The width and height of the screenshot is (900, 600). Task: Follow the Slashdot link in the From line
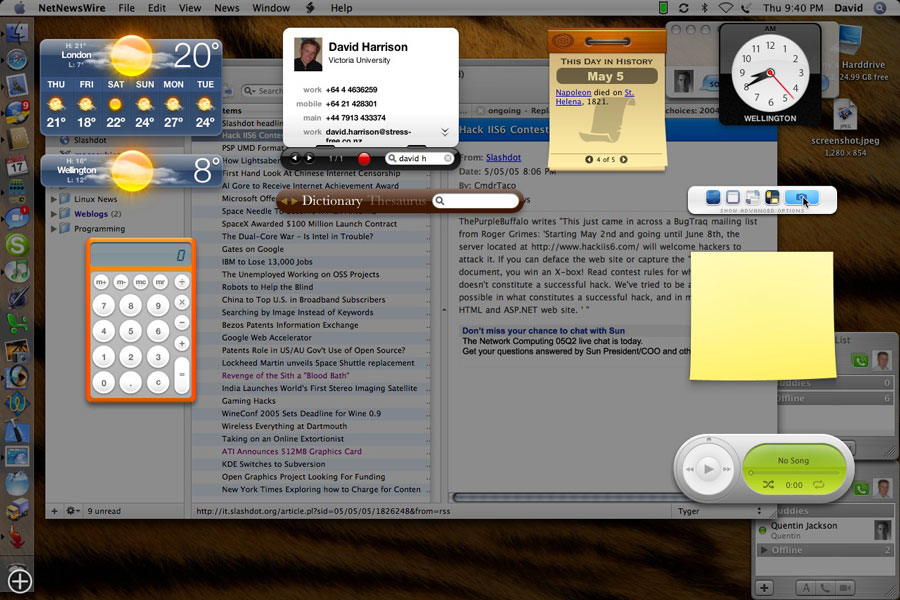coord(503,157)
